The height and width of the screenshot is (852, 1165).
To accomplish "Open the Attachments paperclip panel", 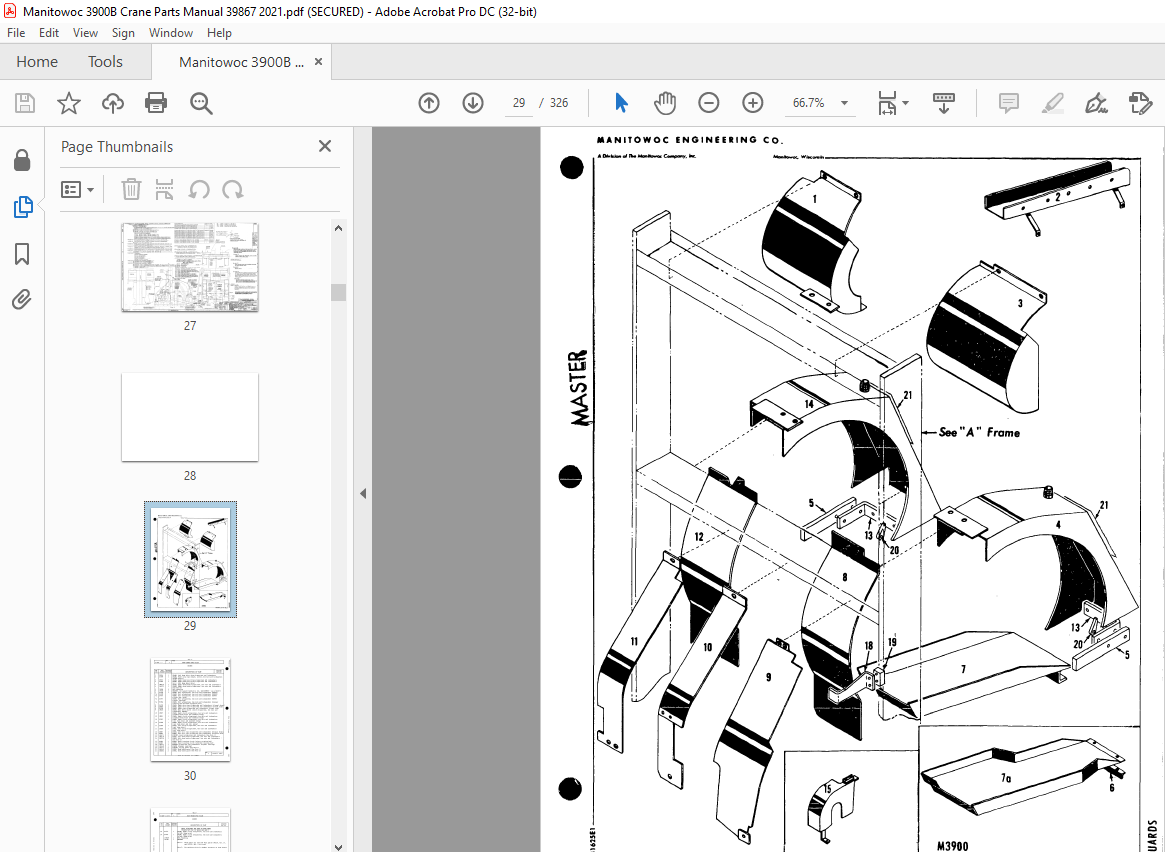I will click(22, 300).
